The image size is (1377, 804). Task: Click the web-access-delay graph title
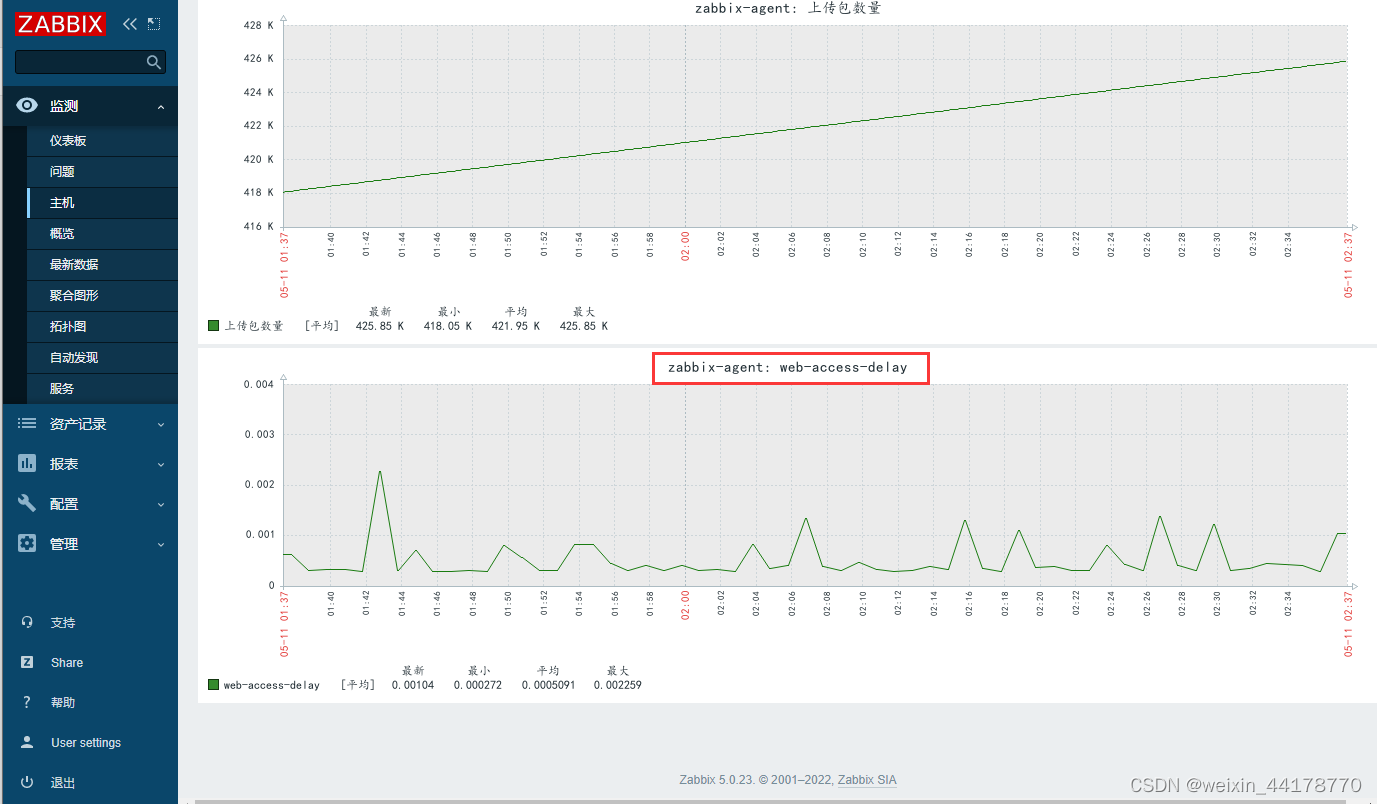coord(788,367)
